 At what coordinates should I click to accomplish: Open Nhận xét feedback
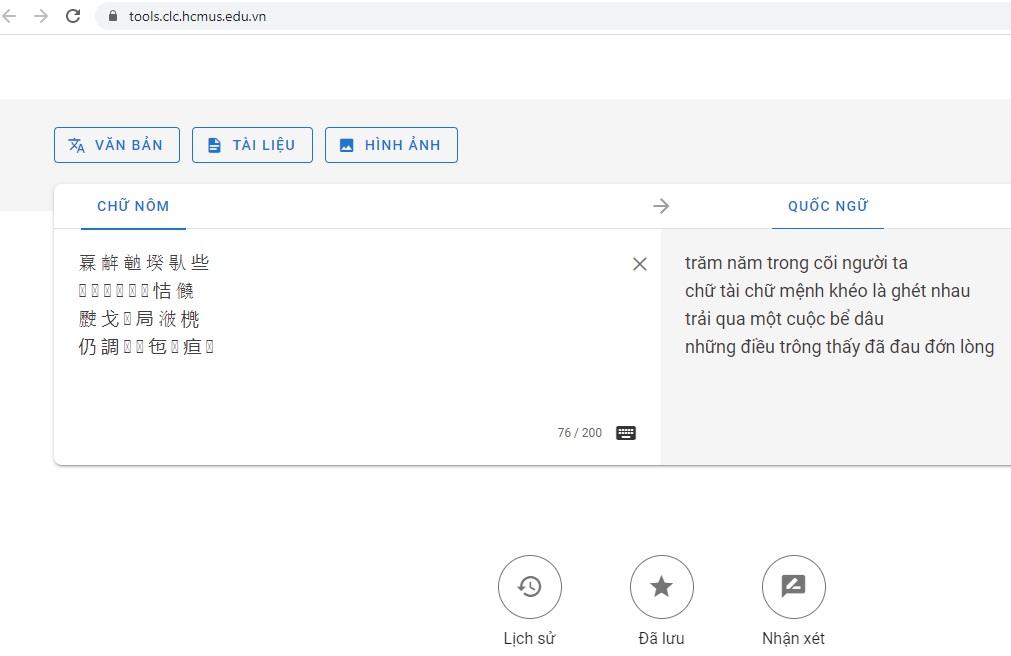point(794,587)
